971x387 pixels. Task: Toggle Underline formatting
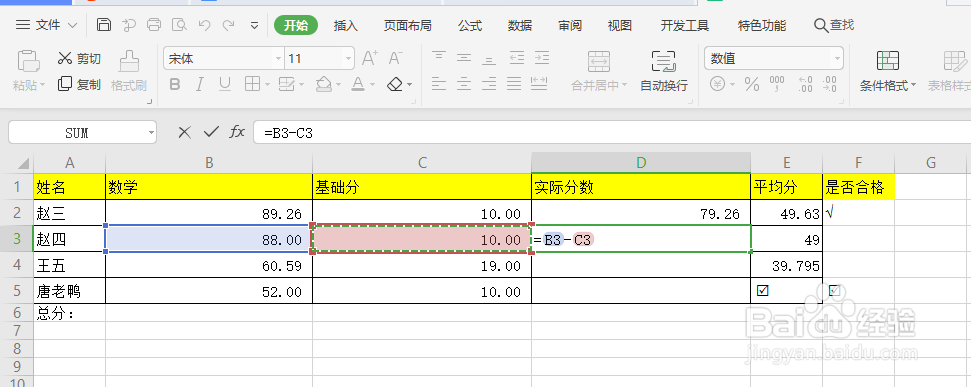tap(225, 84)
